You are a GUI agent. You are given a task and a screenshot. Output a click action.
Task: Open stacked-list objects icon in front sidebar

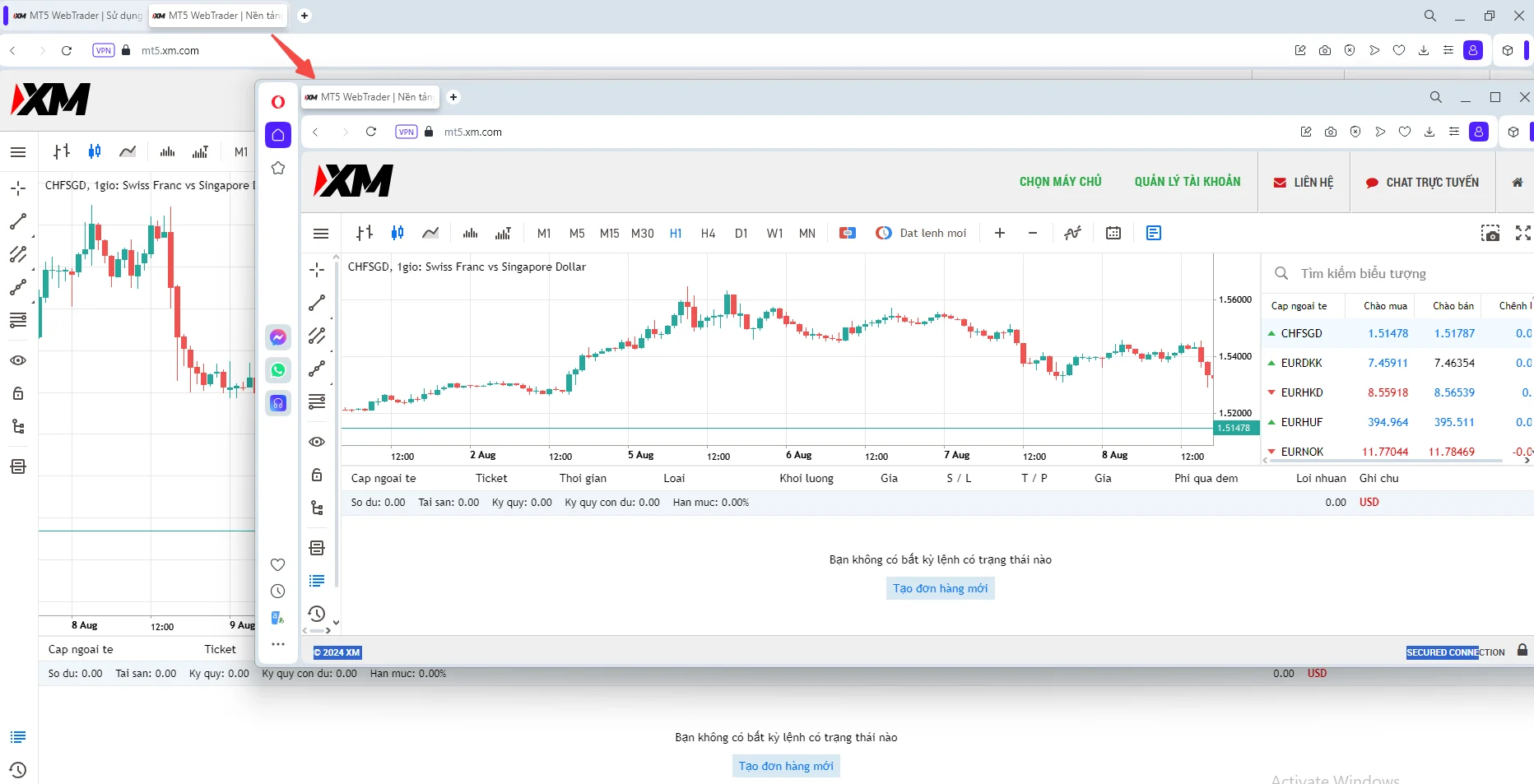click(317, 548)
